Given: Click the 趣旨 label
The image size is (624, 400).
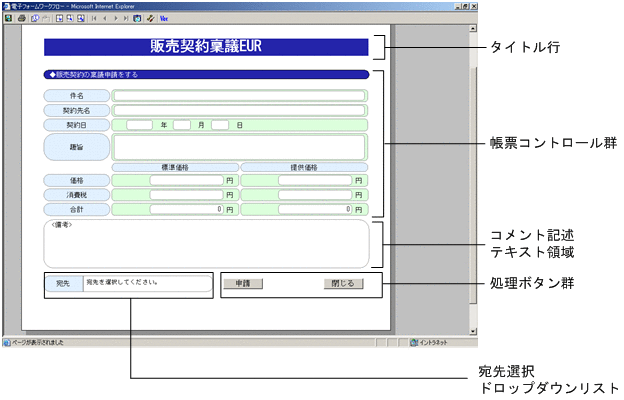Looking at the screenshot, I should pyautogui.click(x=76, y=147).
